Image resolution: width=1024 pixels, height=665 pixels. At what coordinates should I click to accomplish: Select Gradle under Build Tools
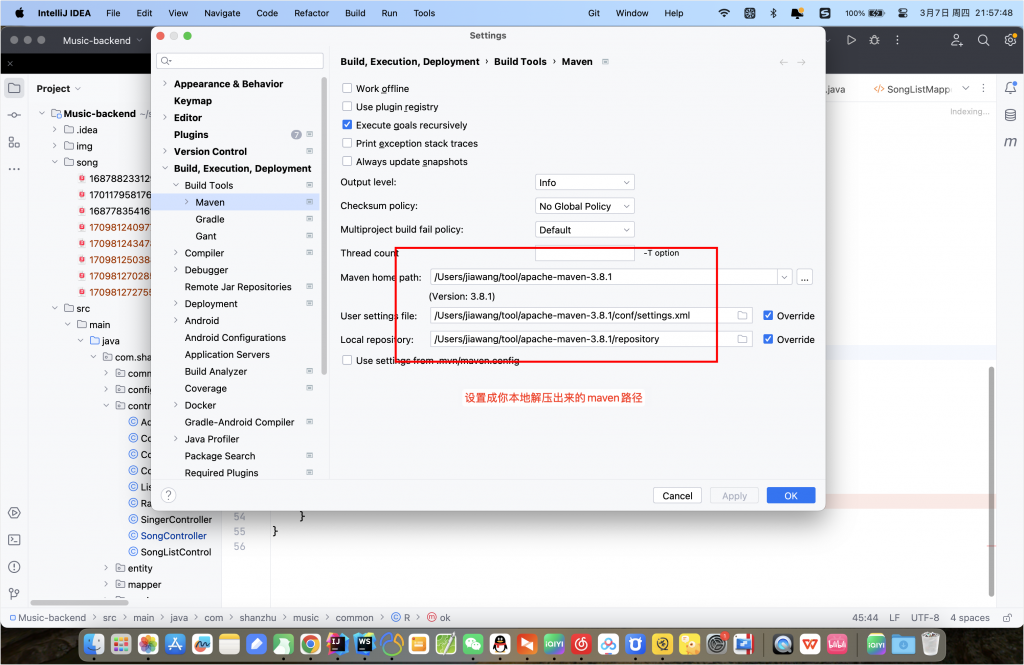tap(210, 219)
